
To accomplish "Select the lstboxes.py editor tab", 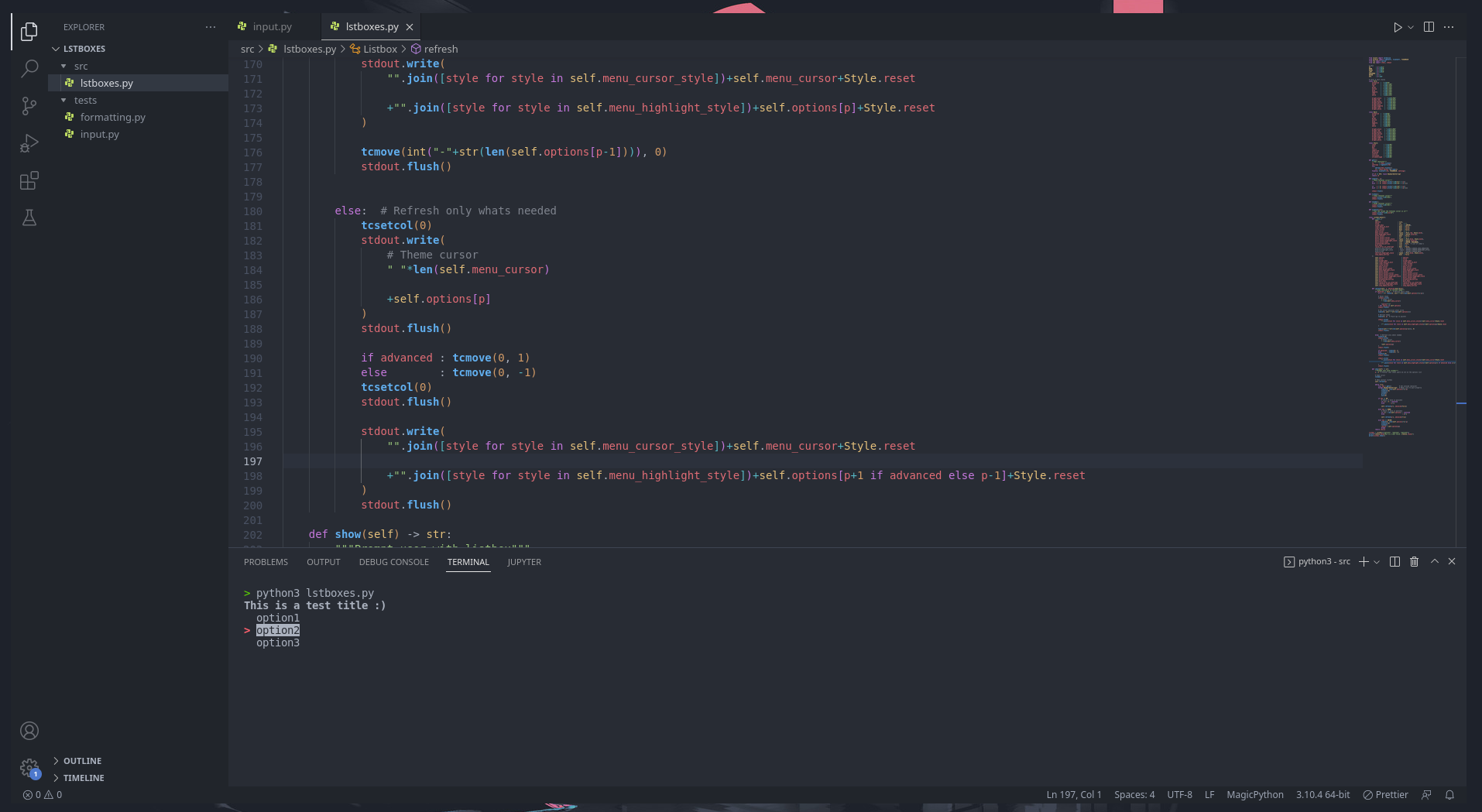I will click(x=372, y=26).
